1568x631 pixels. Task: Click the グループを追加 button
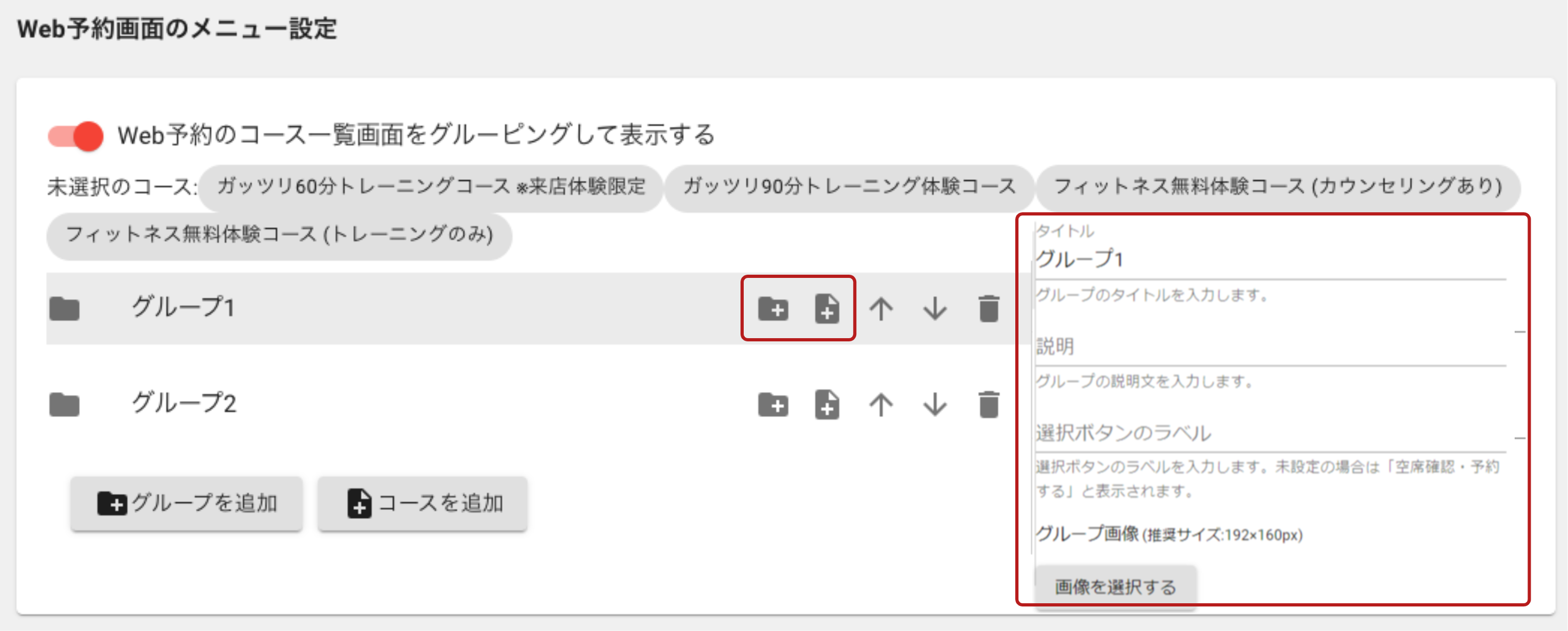coord(186,503)
